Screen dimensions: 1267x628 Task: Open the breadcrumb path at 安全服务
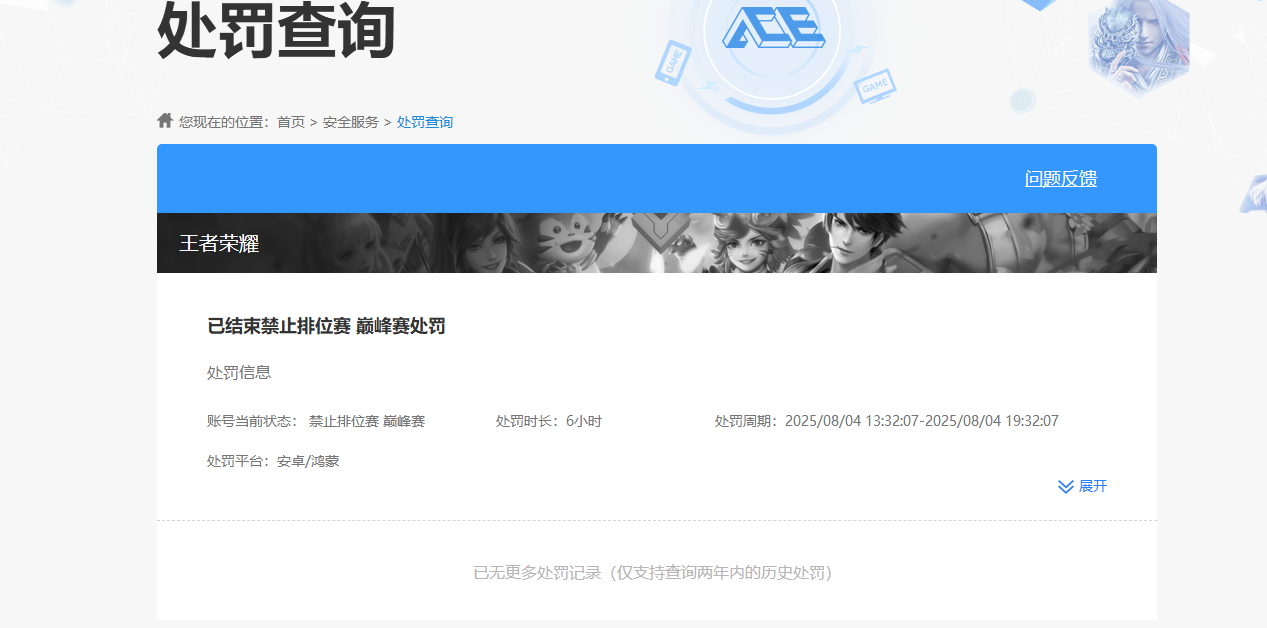tap(352, 121)
